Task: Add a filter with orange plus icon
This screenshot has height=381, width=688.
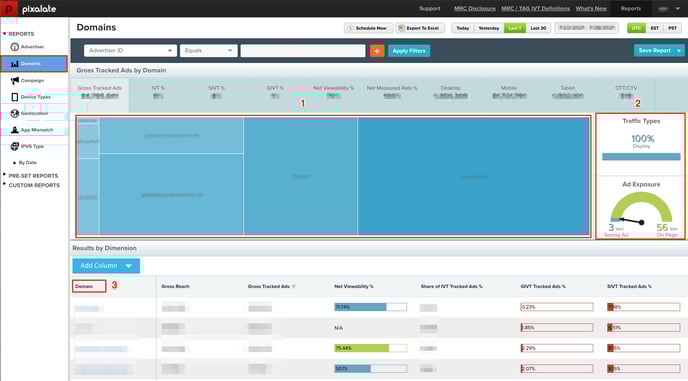Action: (377, 51)
